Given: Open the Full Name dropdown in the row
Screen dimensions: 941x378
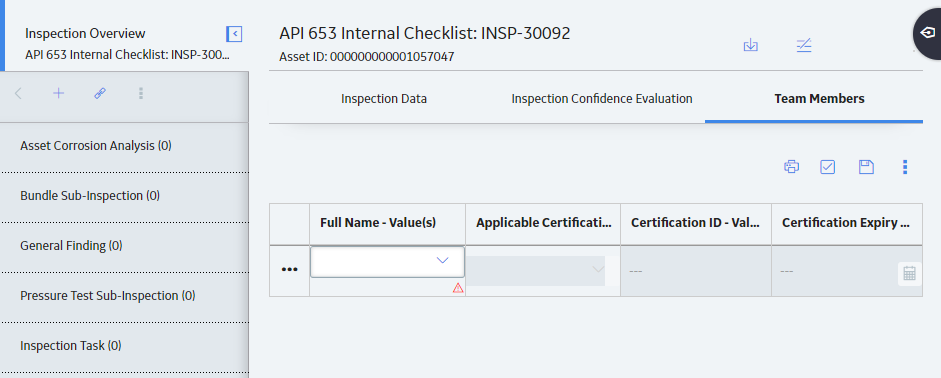Looking at the screenshot, I should [x=387, y=262].
